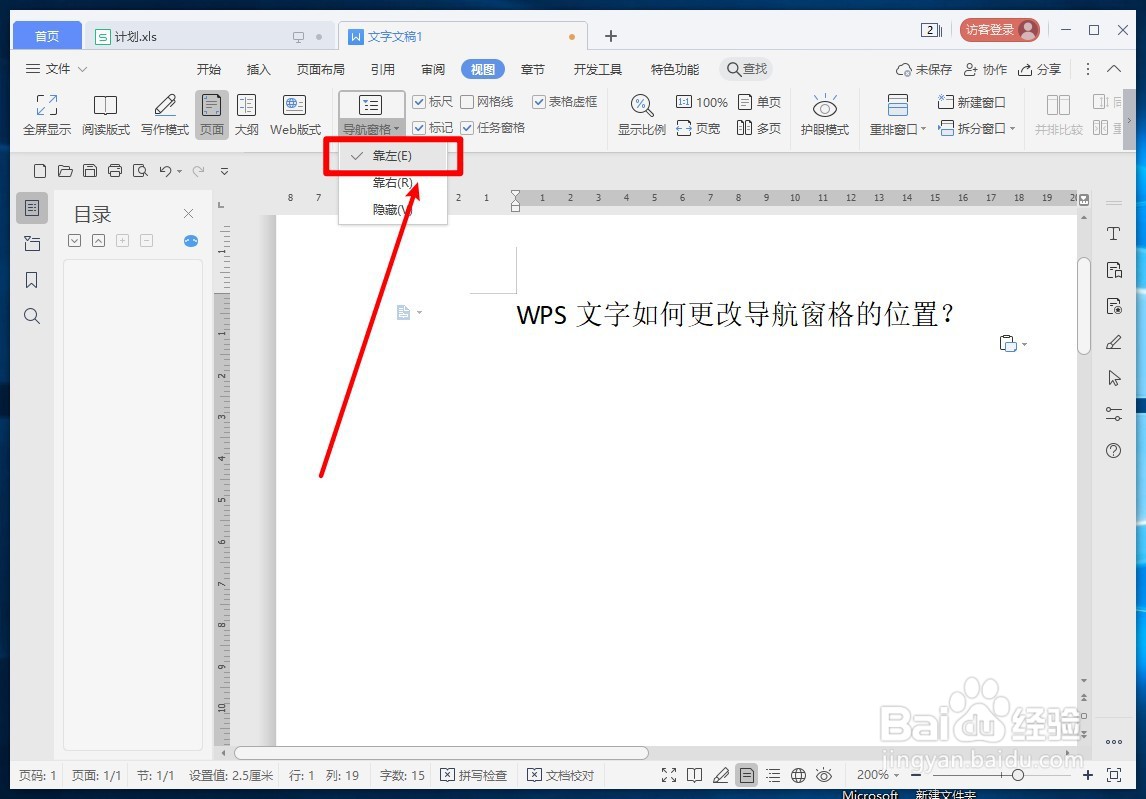The width and height of the screenshot is (1146, 799).
Task: Show multiple pages (多页)
Action: 759,129
